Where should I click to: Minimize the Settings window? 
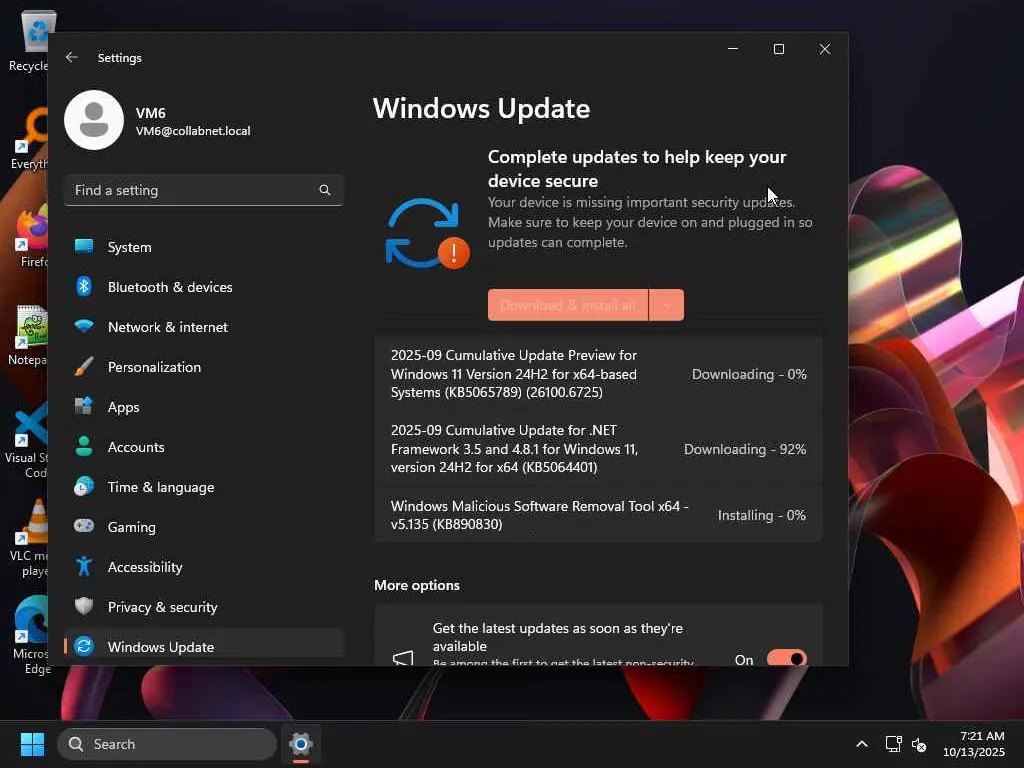click(x=733, y=49)
